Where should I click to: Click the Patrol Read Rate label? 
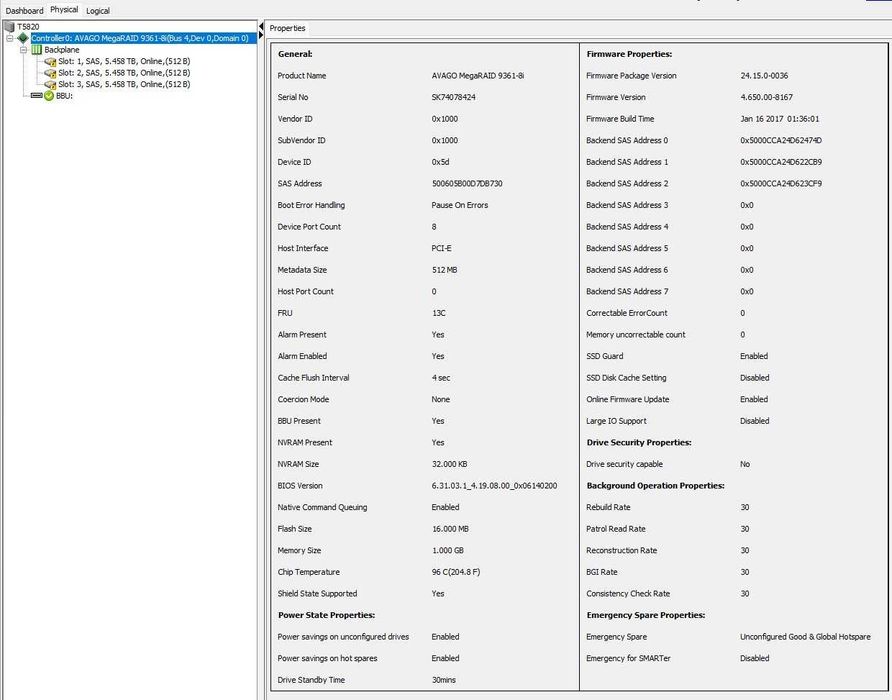click(616, 529)
